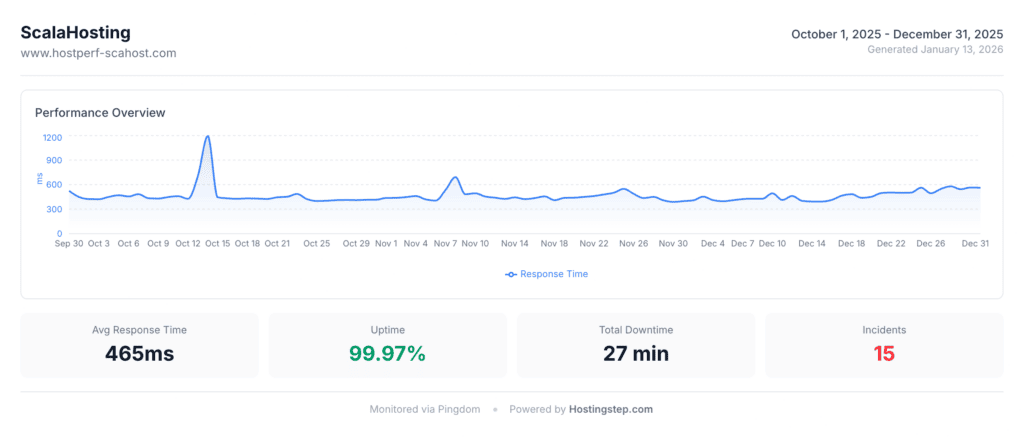Click the Sep 30 x-axis label
Image resolution: width=1024 pixels, height=440 pixels.
pyautogui.click(x=69, y=243)
